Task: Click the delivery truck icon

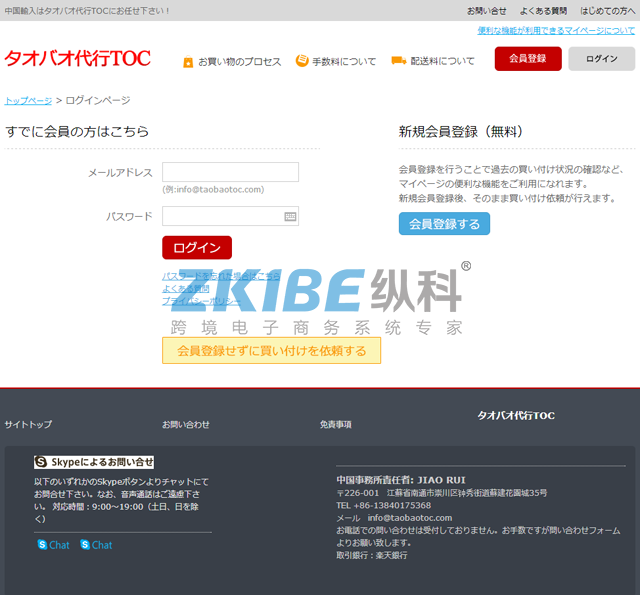Action: coord(399,61)
